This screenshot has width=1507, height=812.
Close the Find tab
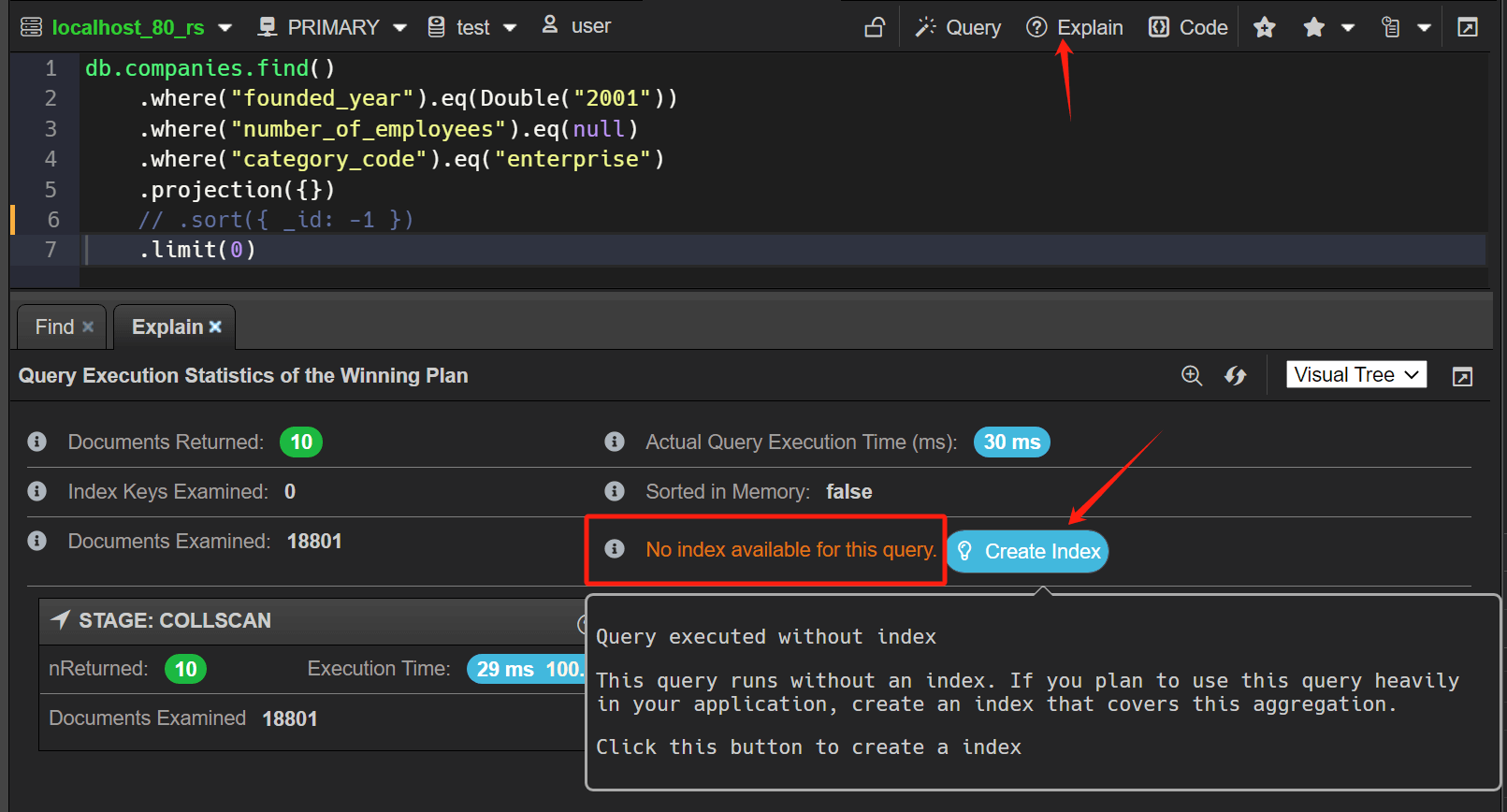tap(88, 326)
